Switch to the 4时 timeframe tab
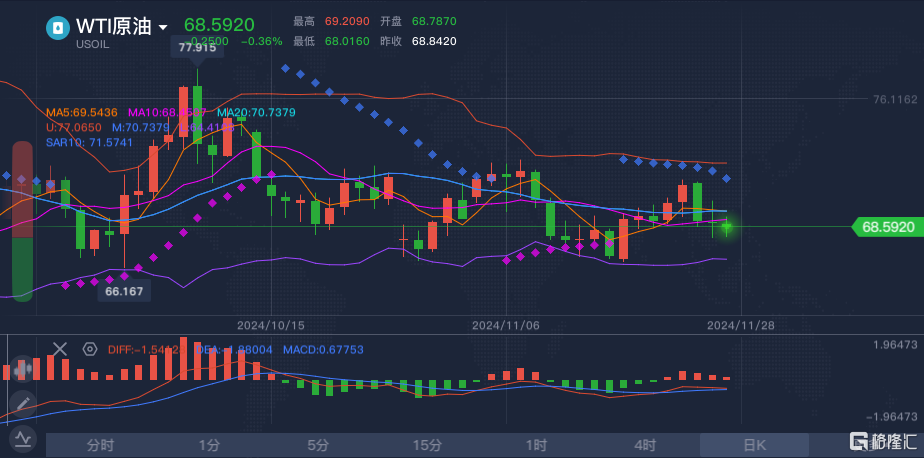This screenshot has width=924, height=458. tap(645, 445)
